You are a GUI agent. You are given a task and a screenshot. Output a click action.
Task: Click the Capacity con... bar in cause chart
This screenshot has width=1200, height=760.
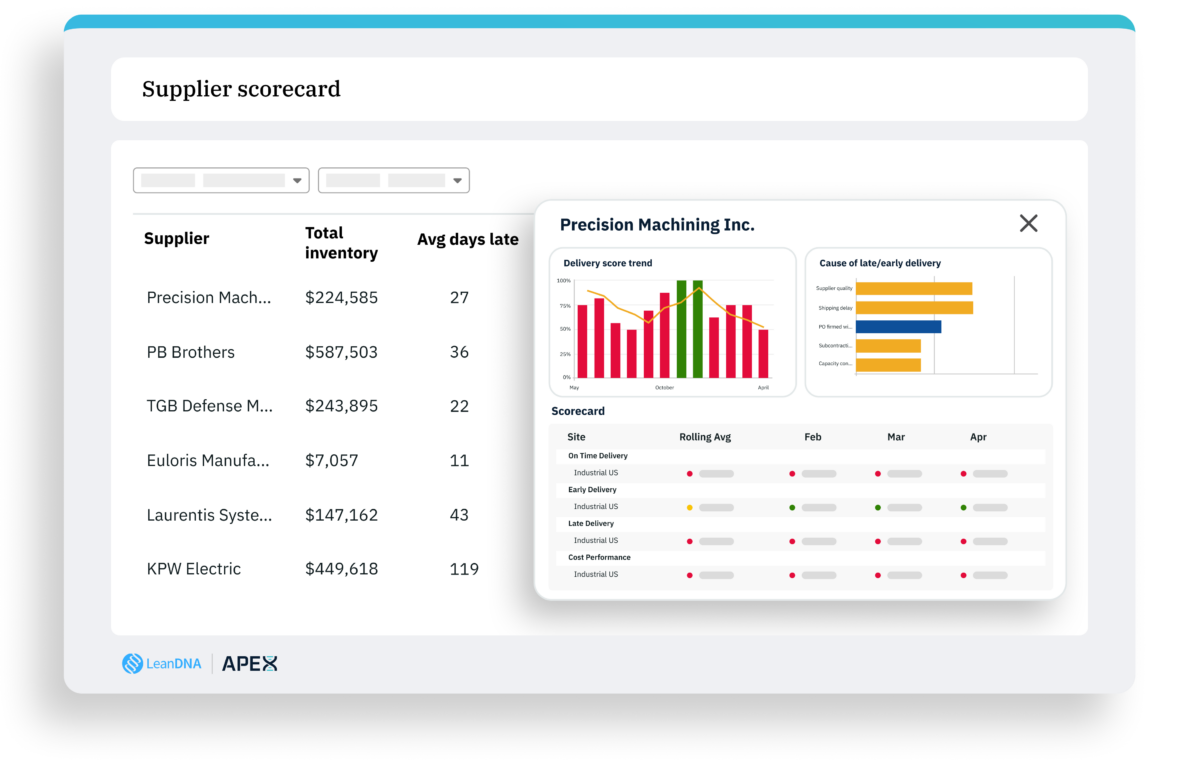pyautogui.click(x=888, y=364)
